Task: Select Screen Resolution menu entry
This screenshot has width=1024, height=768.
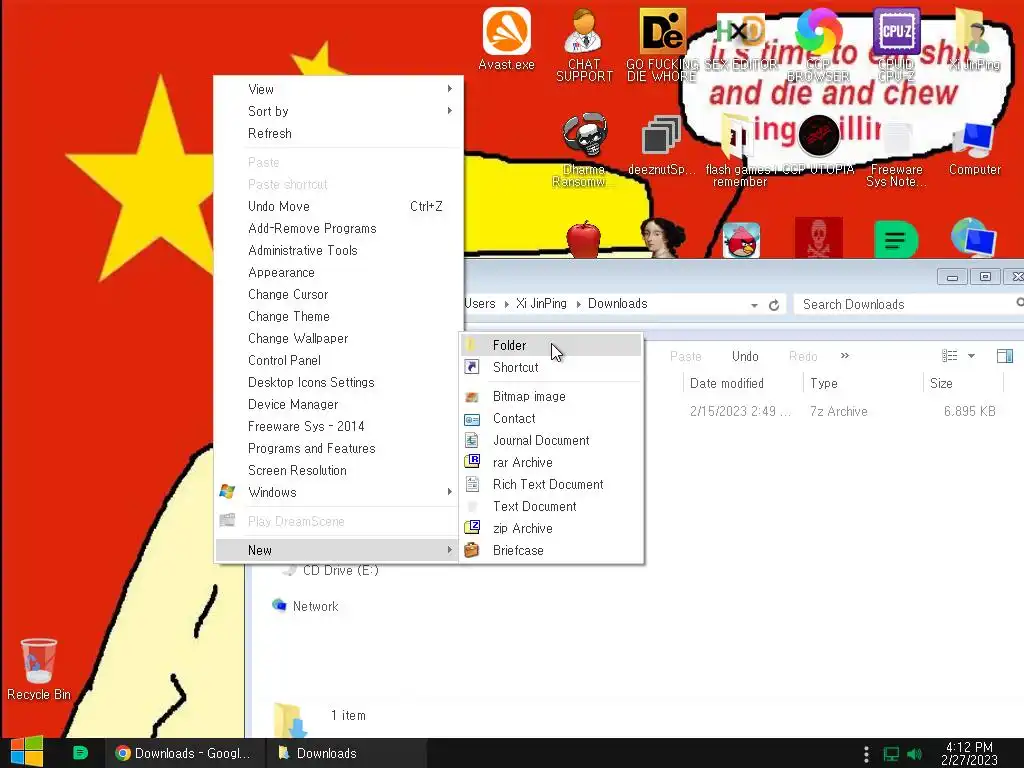Action: (x=339, y=470)
